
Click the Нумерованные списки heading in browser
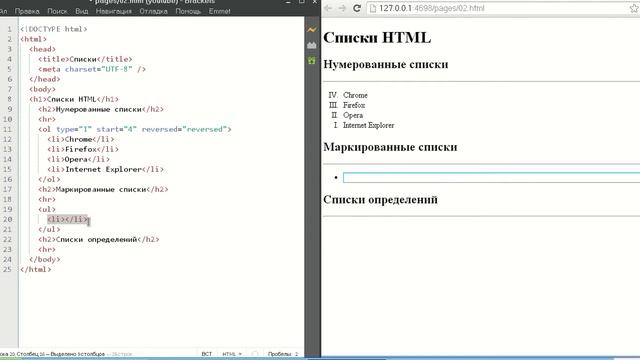[x=386, y=64]
